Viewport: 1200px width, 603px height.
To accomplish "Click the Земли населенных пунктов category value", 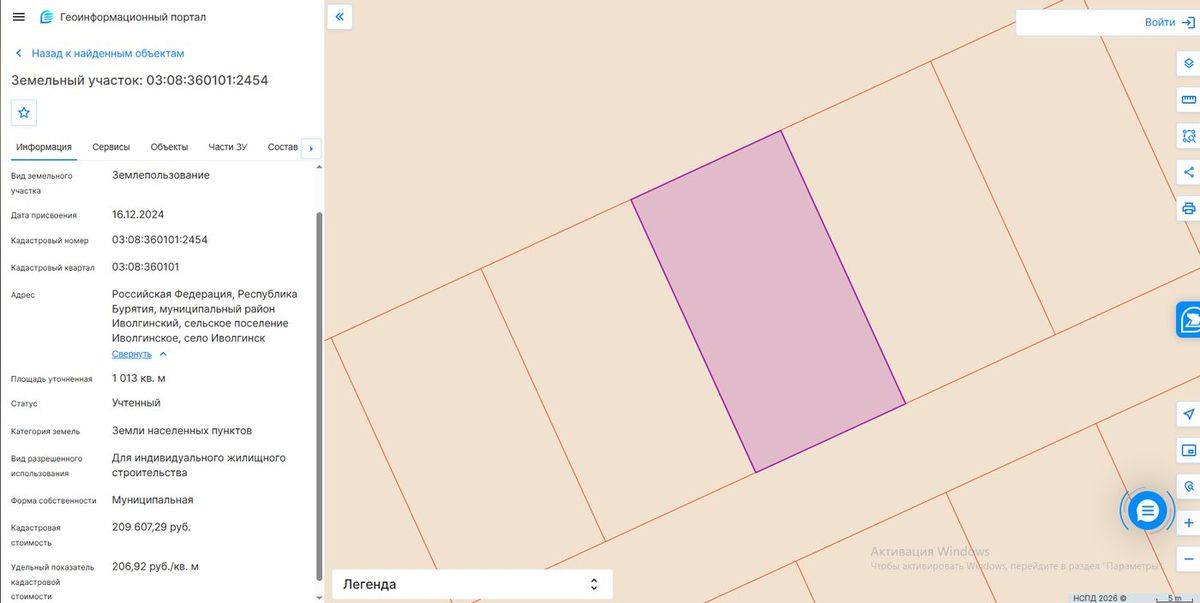I will click(x=182, y=431).
